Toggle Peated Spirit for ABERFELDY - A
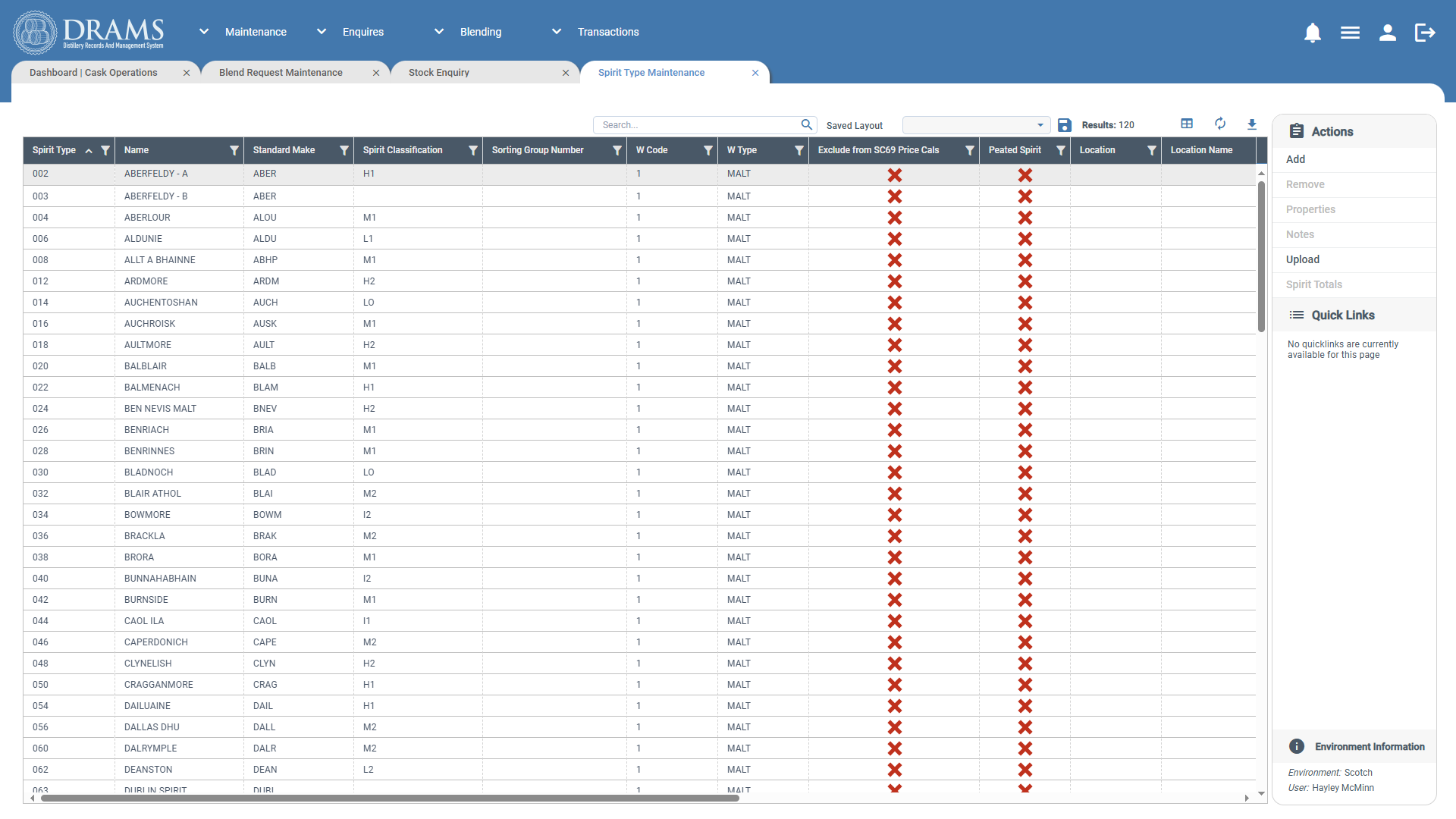The image size is (1456, 819). click(1025, 174)
